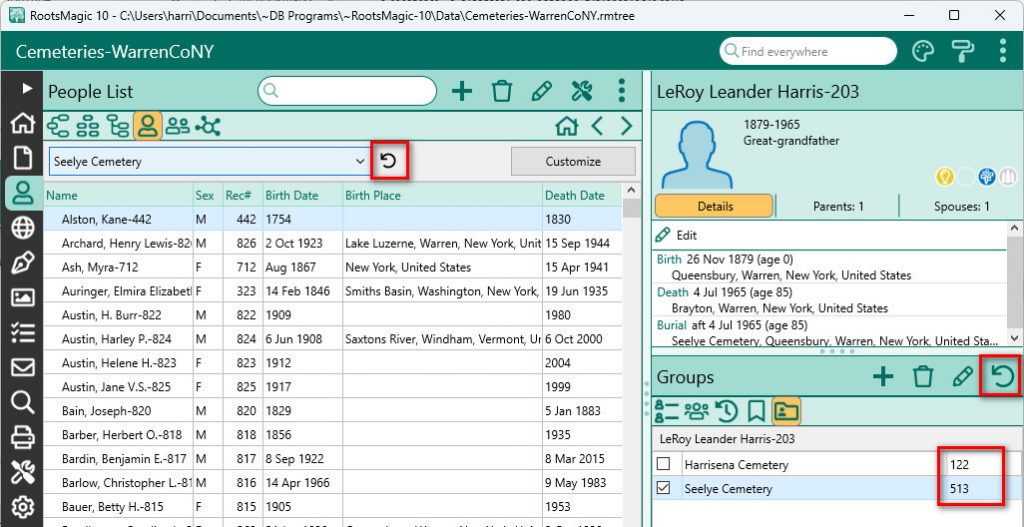
Task: Switch to Descendants view icon
Action: click(x=118, y=125)
